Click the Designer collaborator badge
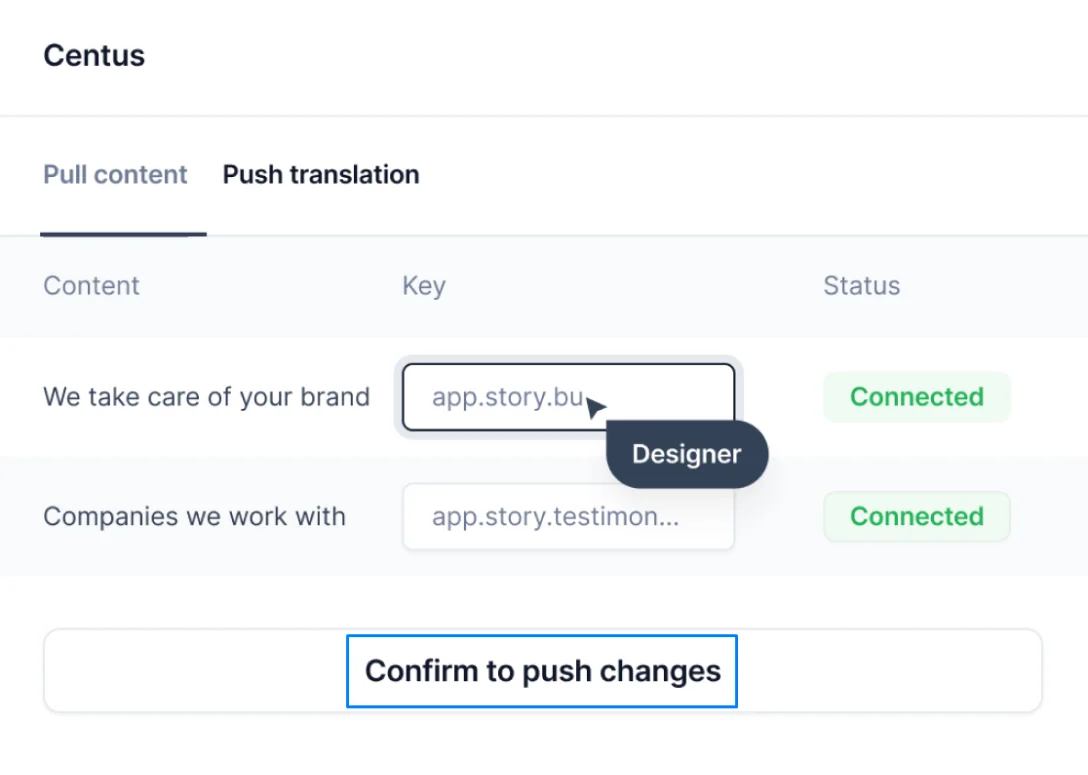Viewport: 1088px width, 775px height. [686, 454]
